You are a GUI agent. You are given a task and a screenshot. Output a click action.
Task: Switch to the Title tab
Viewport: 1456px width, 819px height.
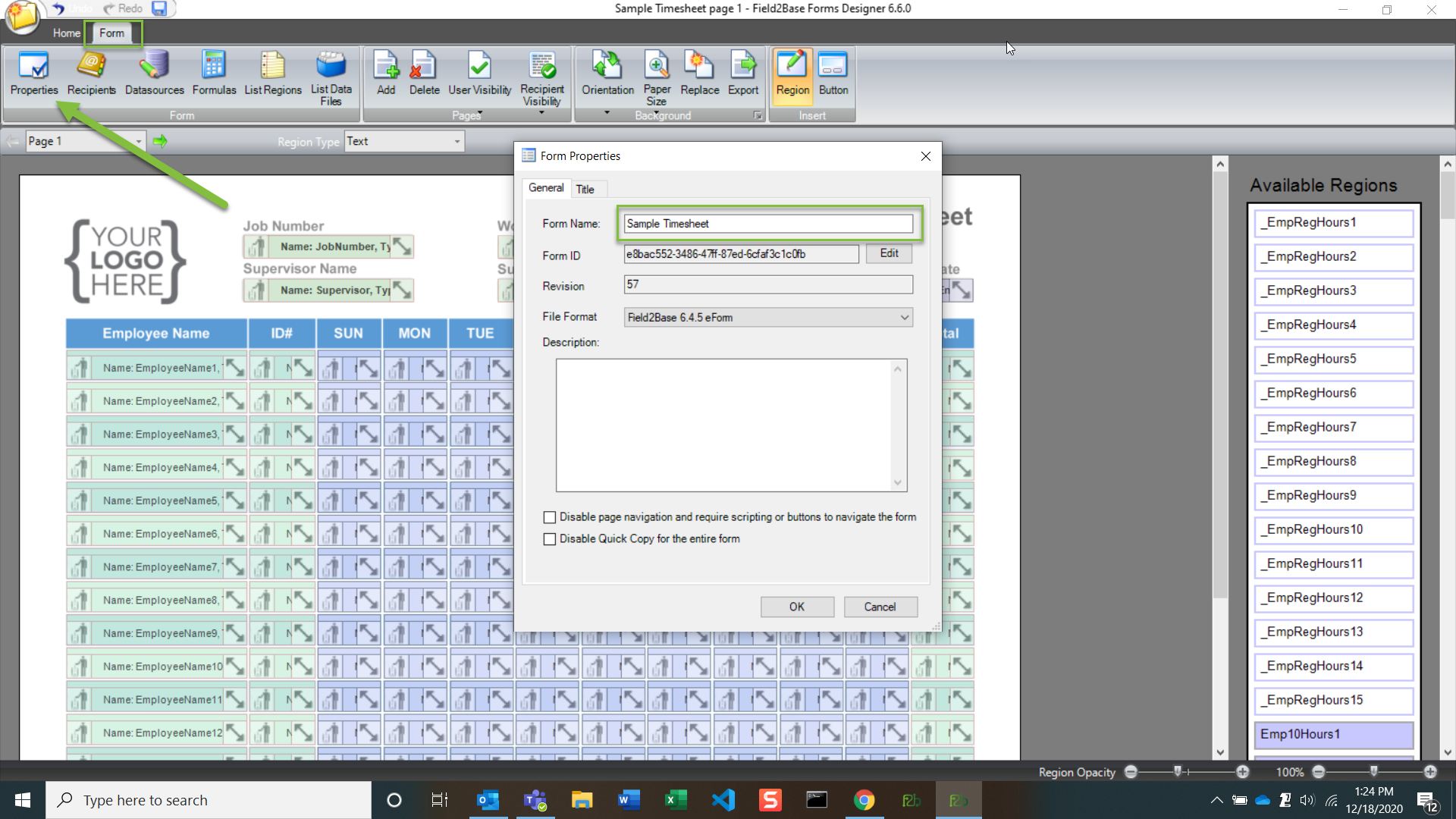[585, 189]
